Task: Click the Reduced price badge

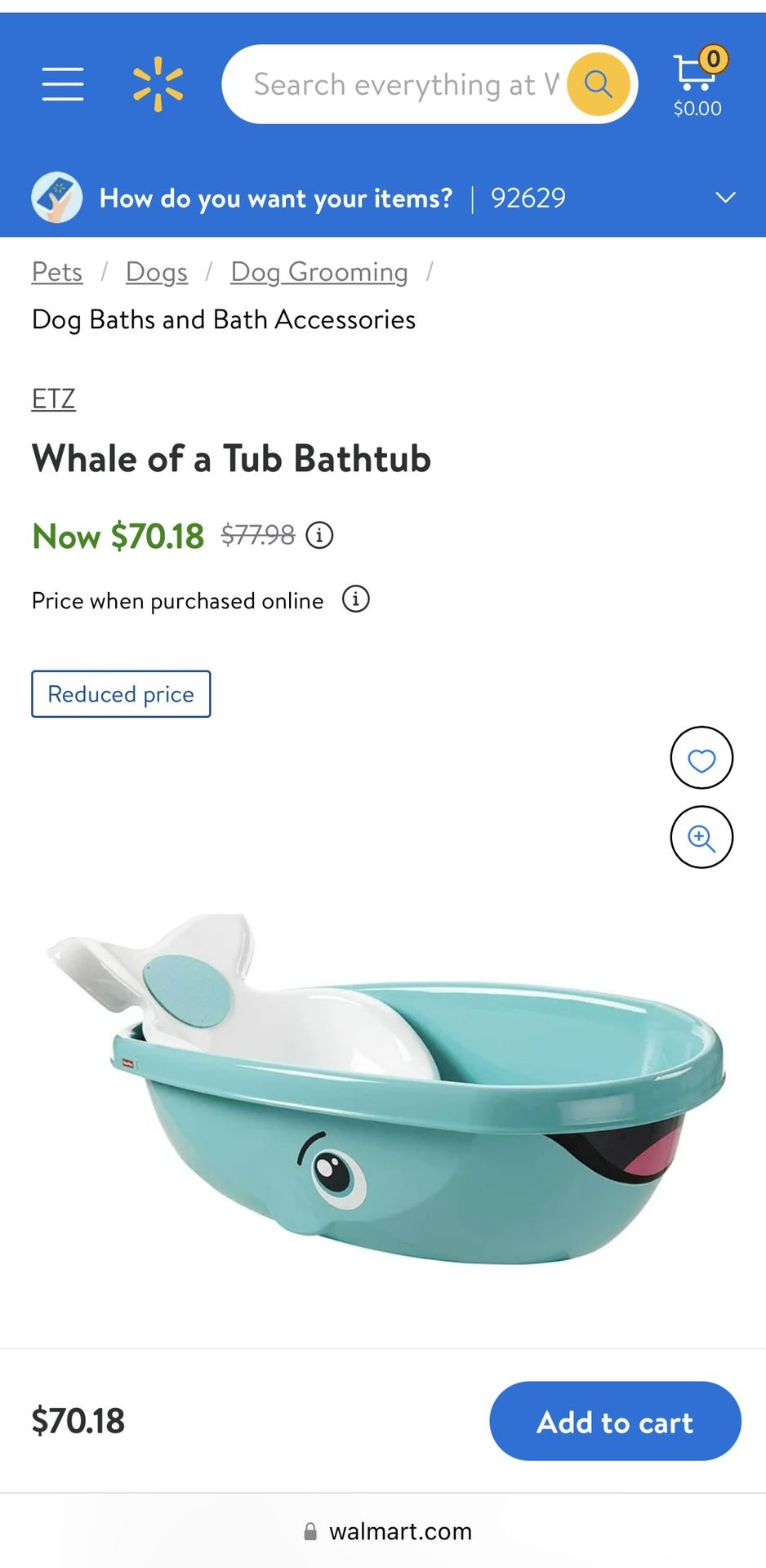Action: pyautogui.click(x=121, y=694)
